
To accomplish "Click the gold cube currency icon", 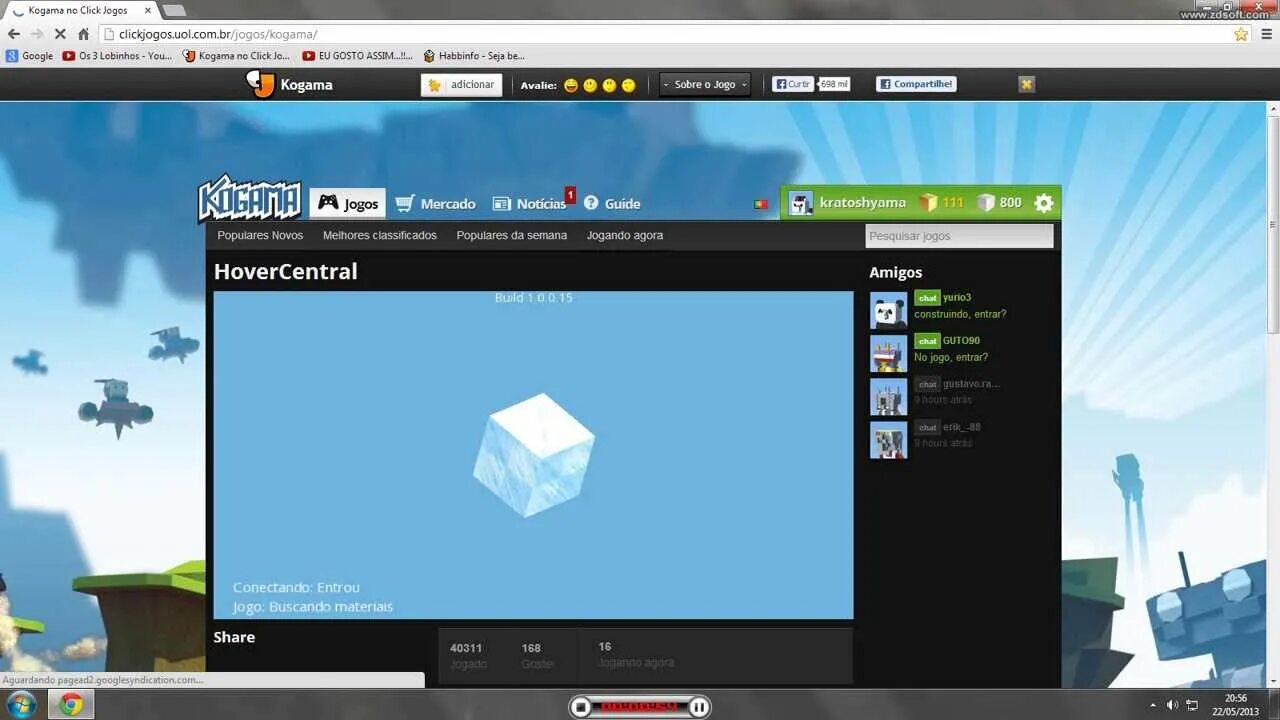I will (x=929, y=202).
